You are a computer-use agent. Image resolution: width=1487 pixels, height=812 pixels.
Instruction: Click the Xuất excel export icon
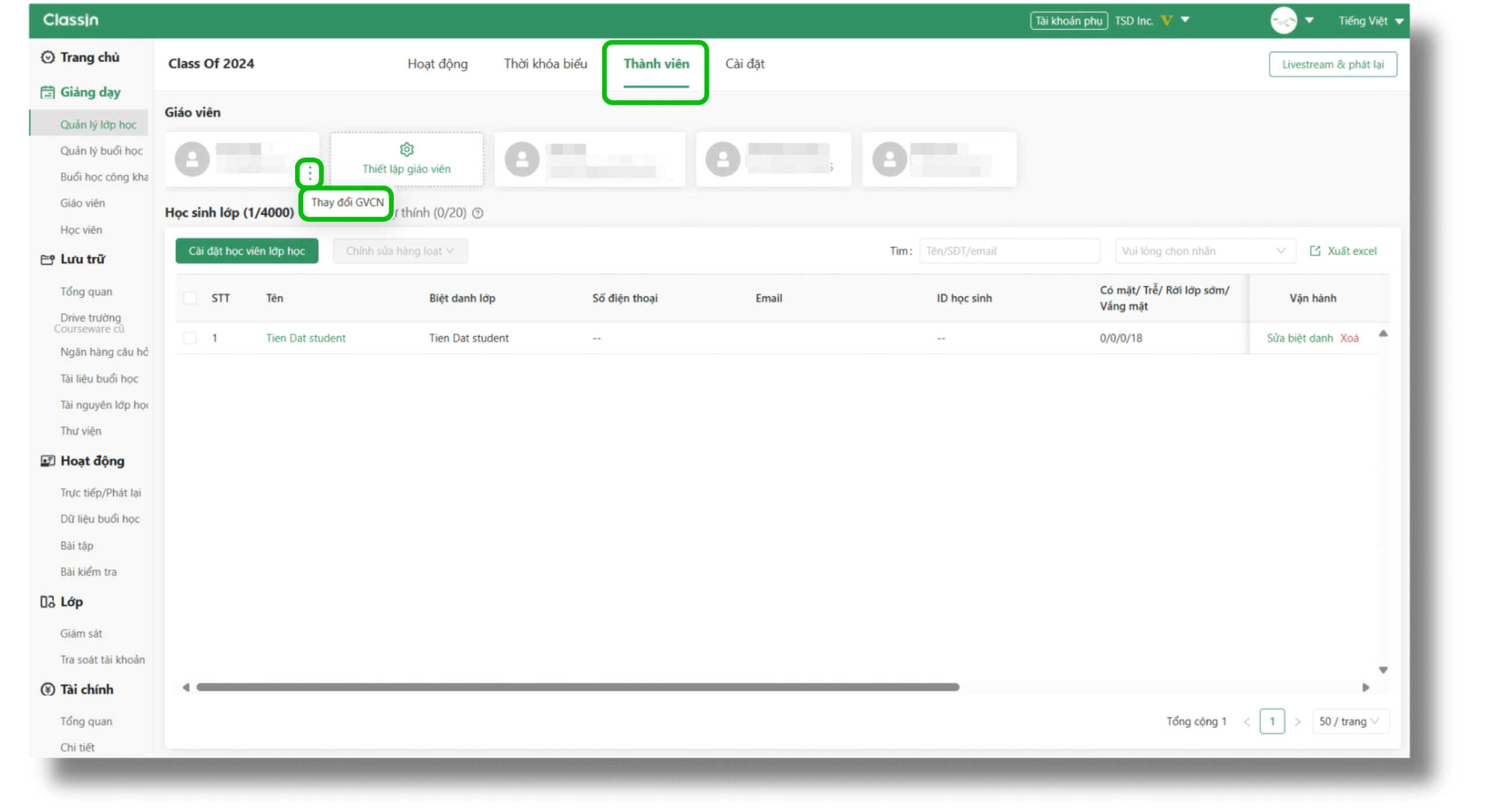[x=1315, y=251]
